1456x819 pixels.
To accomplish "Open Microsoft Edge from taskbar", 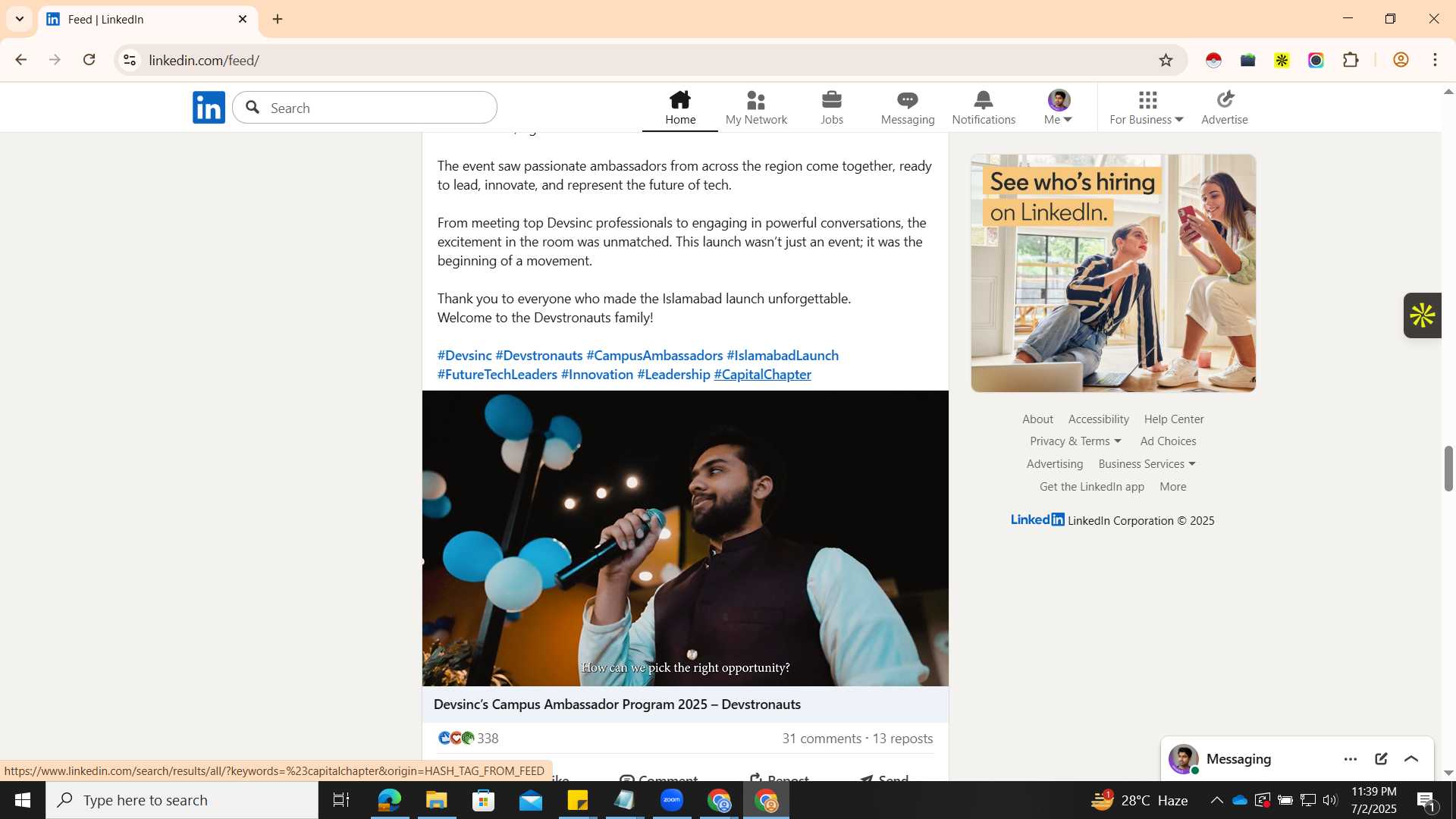I will coord(389,800).
